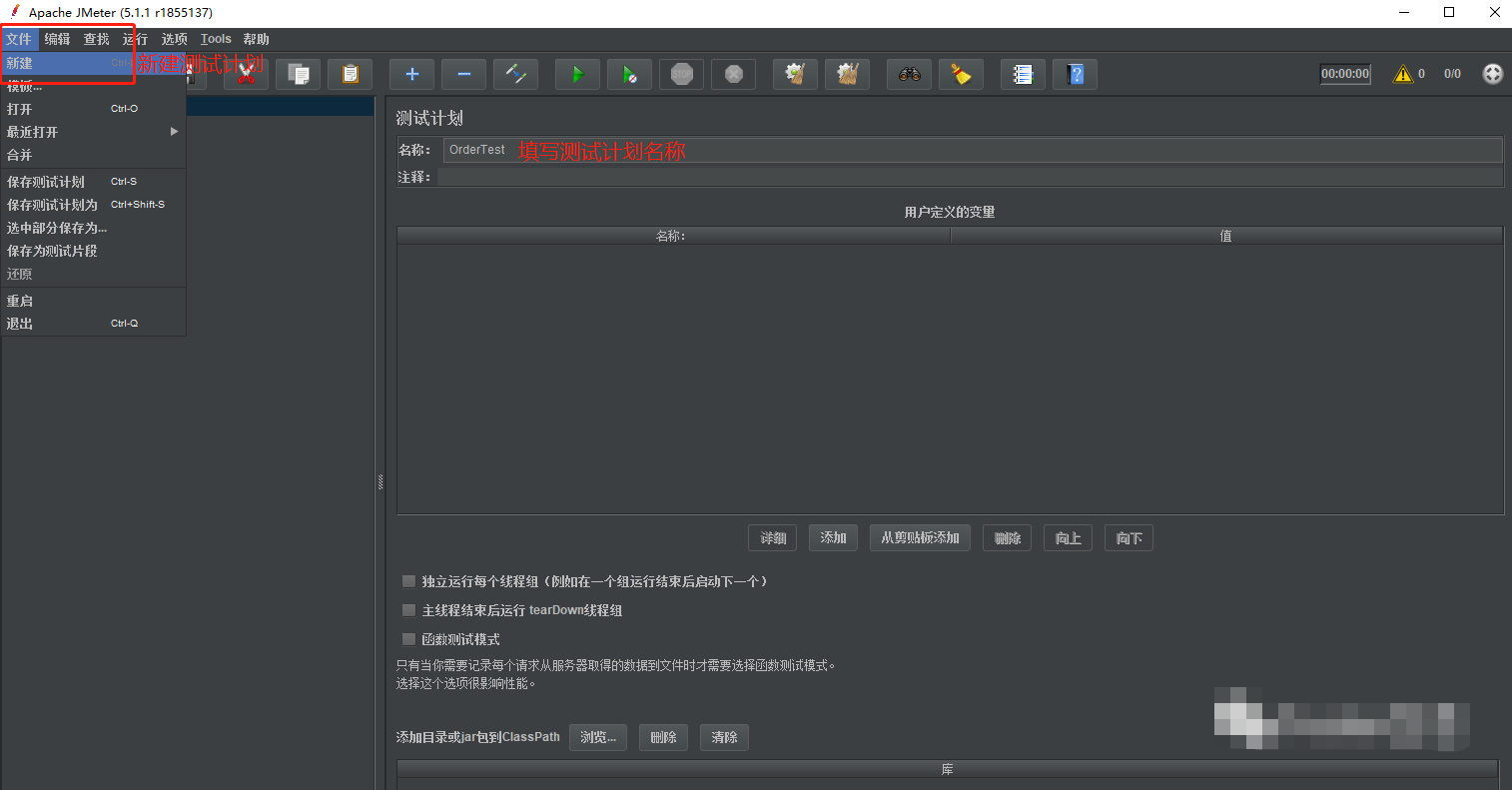This screenshot has width=1512, height=790.
Task: Click the elapsed time display 00:00:00
Action: (x=1345, y=74)
